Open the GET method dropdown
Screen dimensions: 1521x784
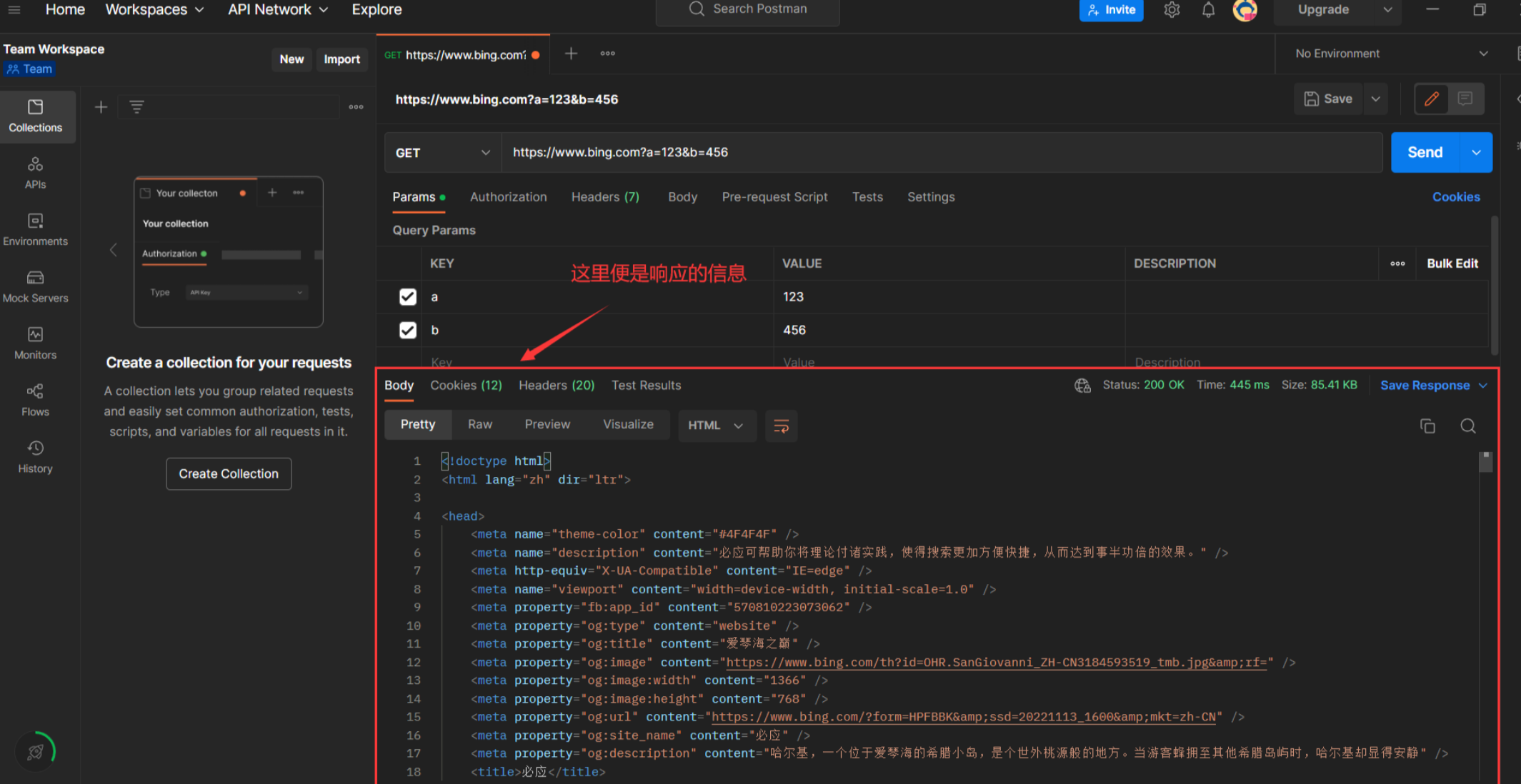coord(443,153)
